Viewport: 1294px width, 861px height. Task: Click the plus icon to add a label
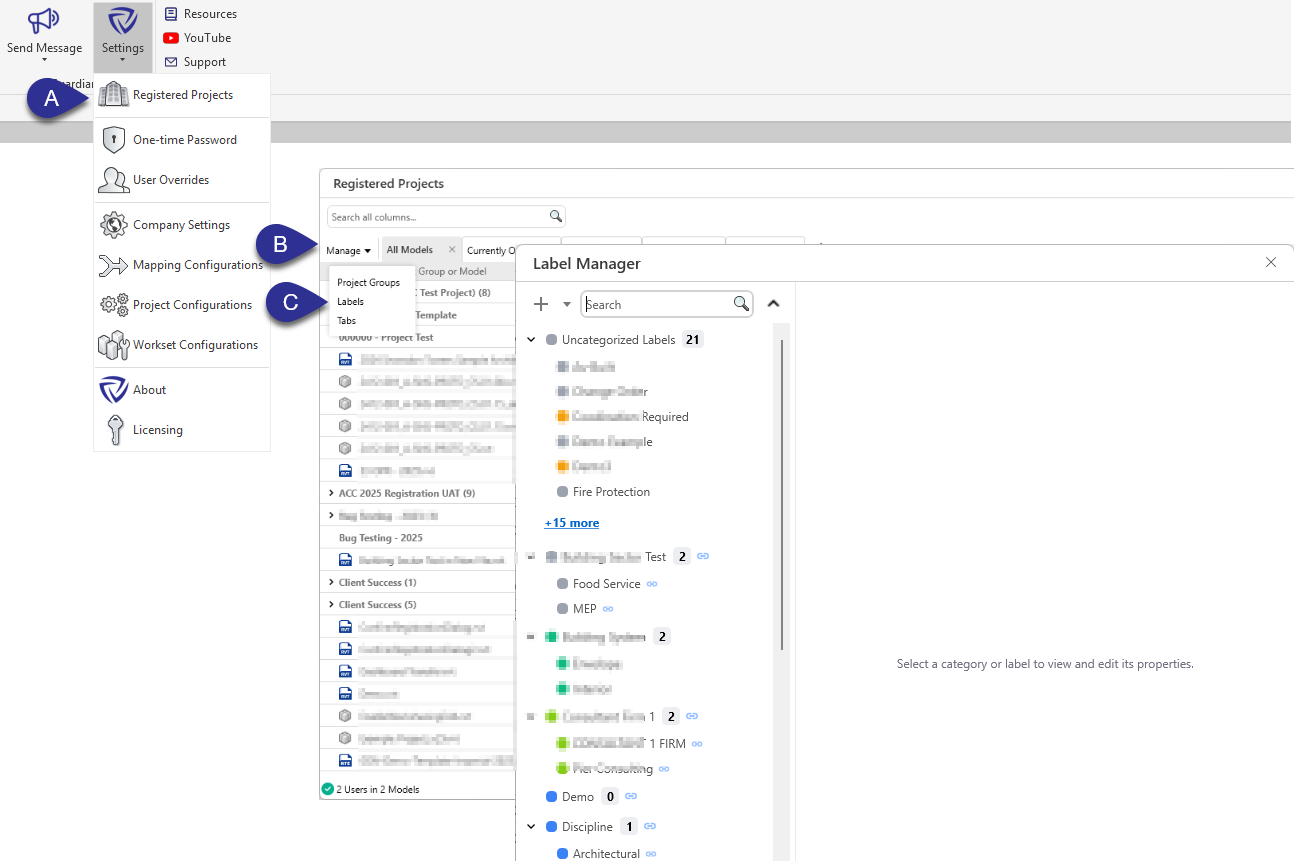(x=541, y=303)
